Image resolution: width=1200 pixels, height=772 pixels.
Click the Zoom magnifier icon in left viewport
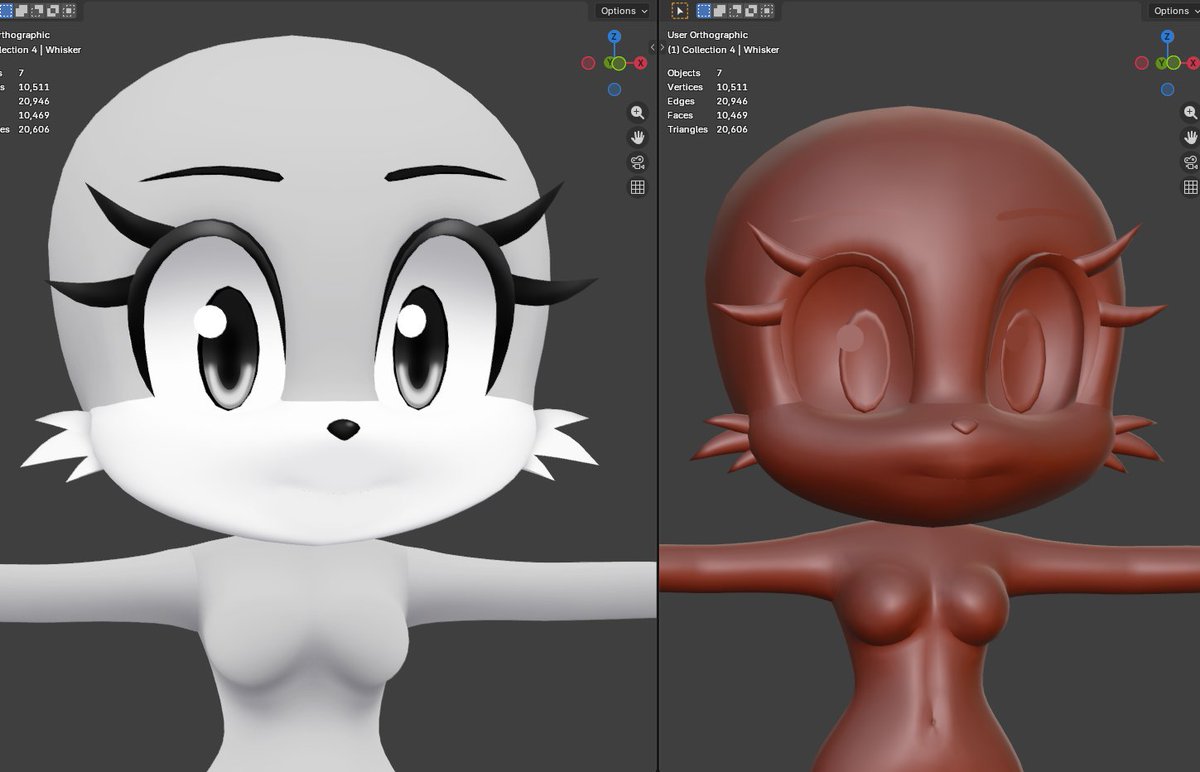(637, 113)
